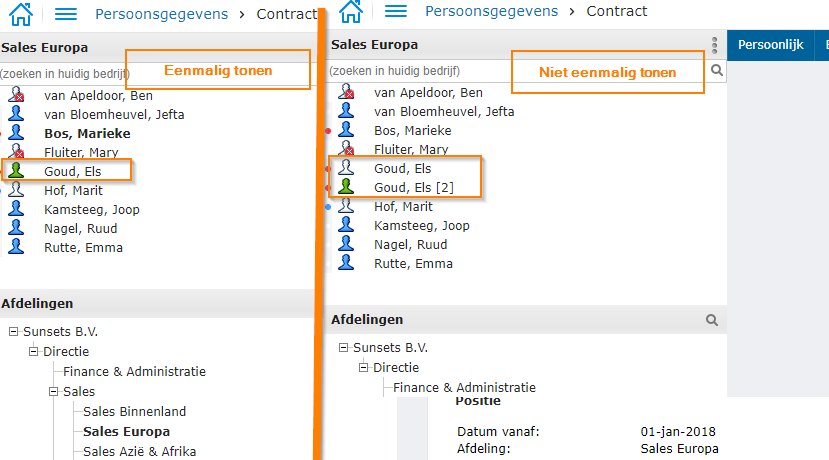
Task: Open the three-dot menu next to Persoonlijk tab
Action: click(x=714, y=45)
